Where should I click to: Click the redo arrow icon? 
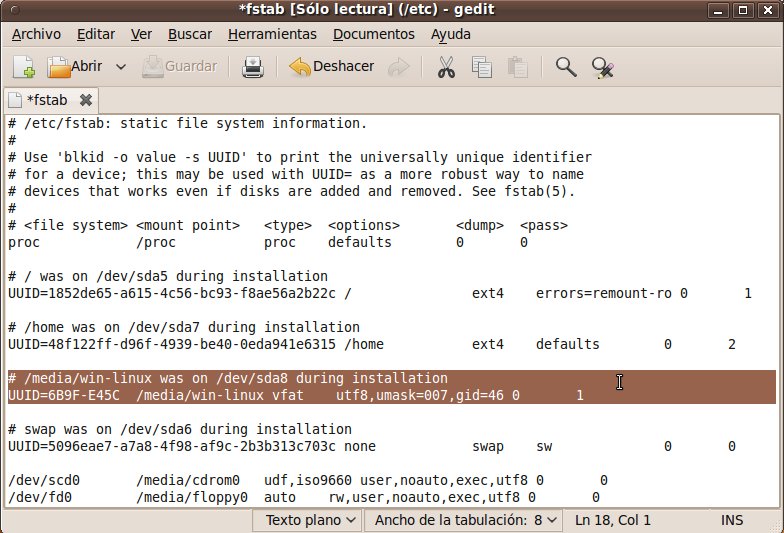click(x=398, y=66)
